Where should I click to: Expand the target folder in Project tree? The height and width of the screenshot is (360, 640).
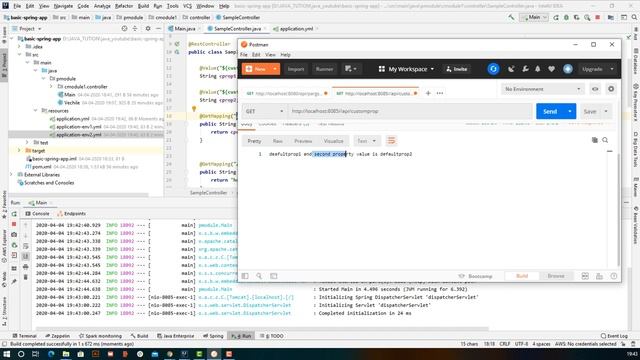pos(19,151)
